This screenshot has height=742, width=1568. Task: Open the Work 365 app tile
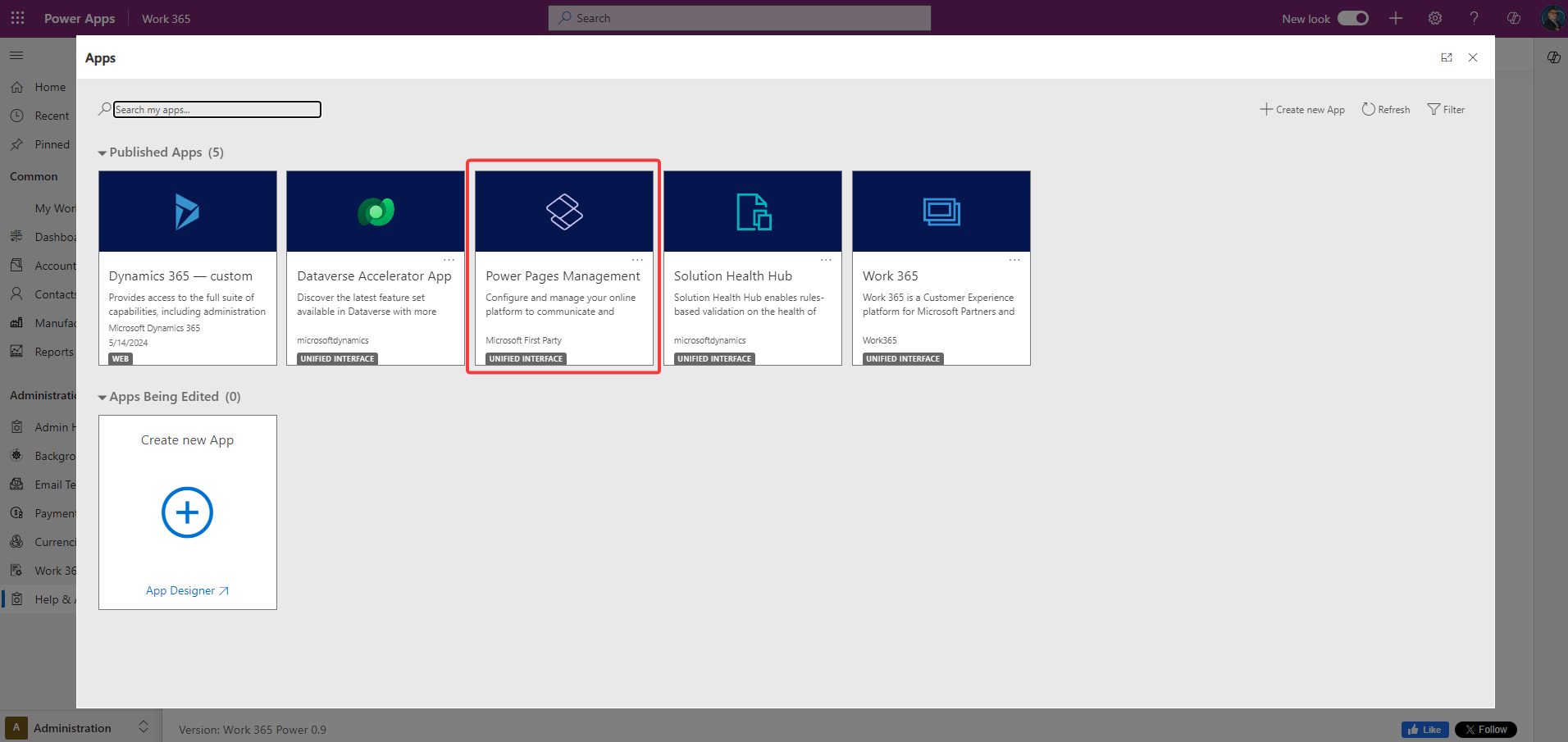[941, 267]
